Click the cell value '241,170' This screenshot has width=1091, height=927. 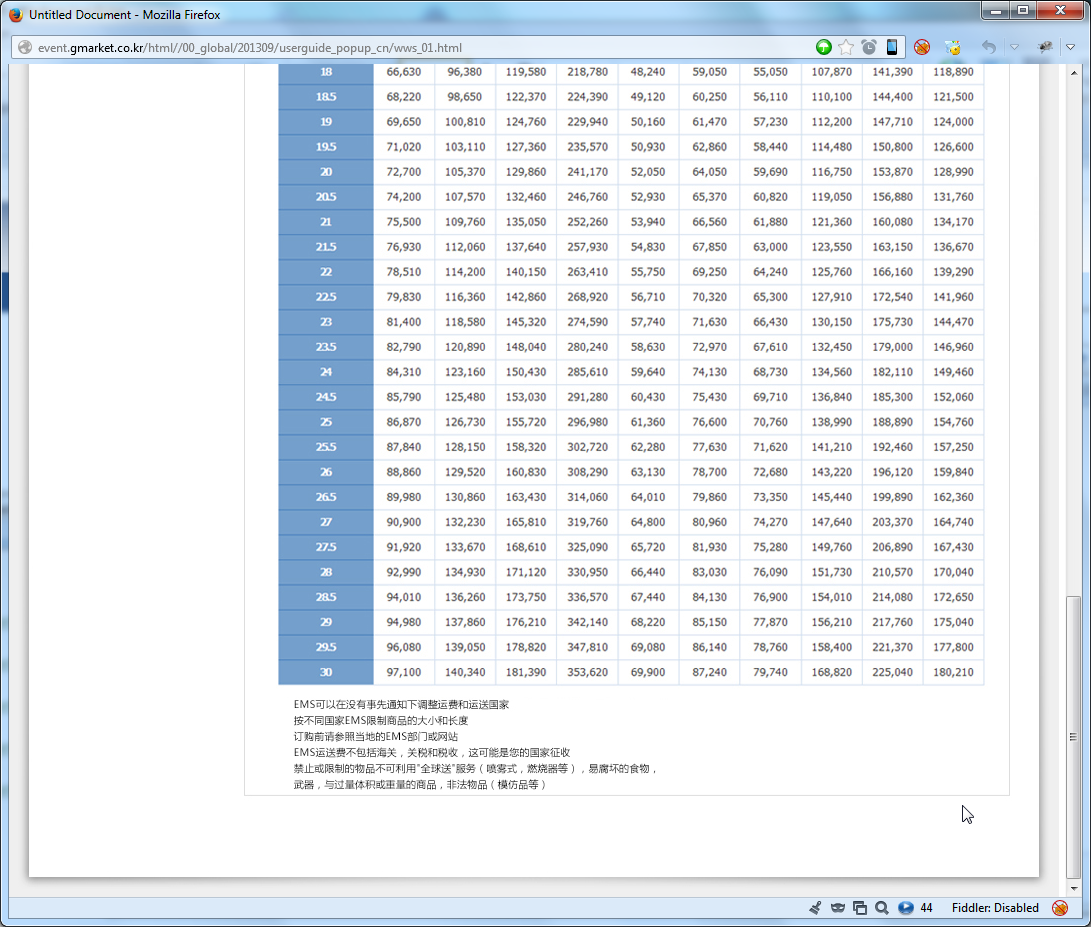click(587, 172)
